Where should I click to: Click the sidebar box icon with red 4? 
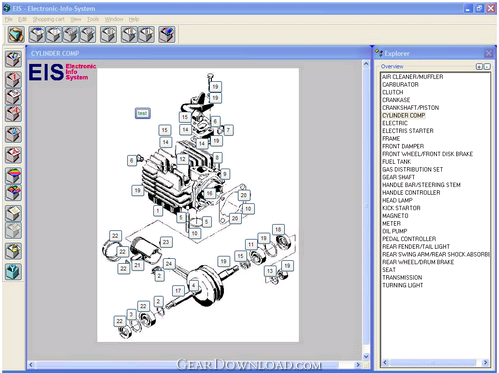(x=14, y=114)
